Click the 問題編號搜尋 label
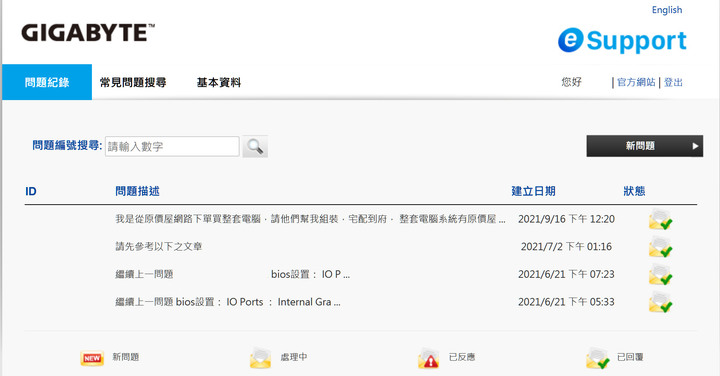The height and width of the screenshot is (376, 720). 67,146
